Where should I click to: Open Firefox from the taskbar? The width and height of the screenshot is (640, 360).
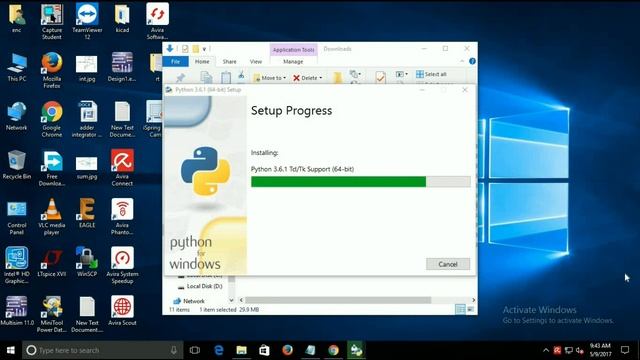(x=287, y=350)
